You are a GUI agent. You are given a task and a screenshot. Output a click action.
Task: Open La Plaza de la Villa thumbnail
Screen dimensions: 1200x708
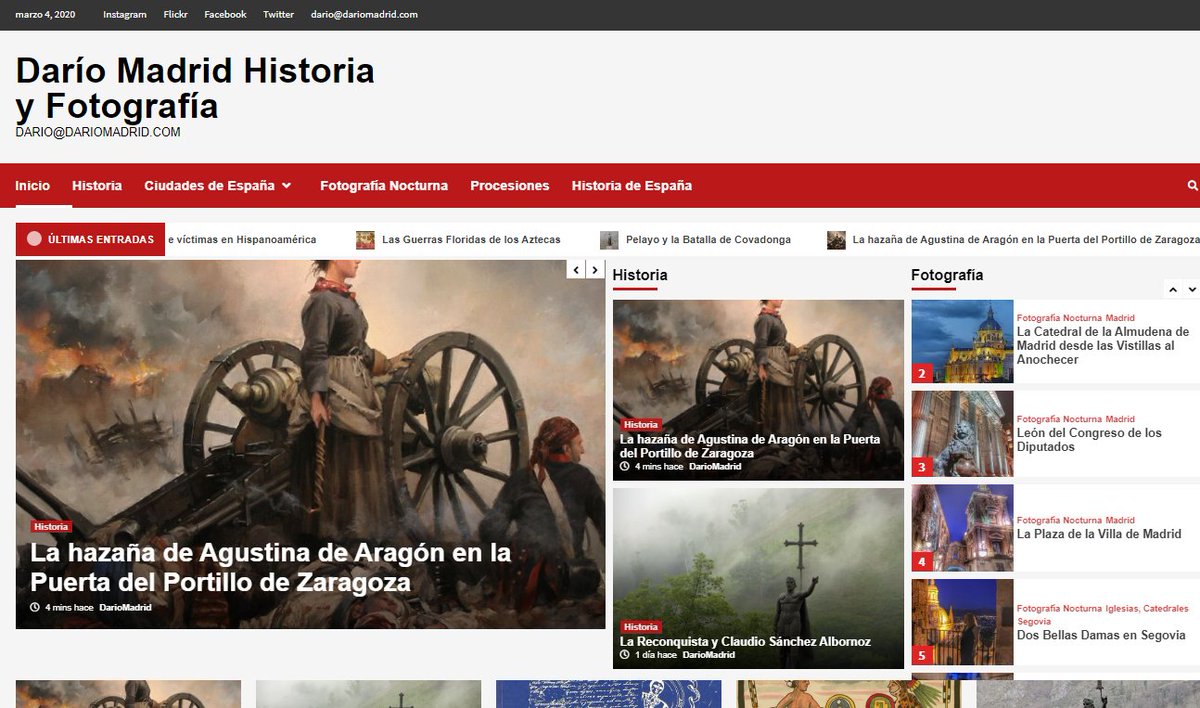(962, 528)
